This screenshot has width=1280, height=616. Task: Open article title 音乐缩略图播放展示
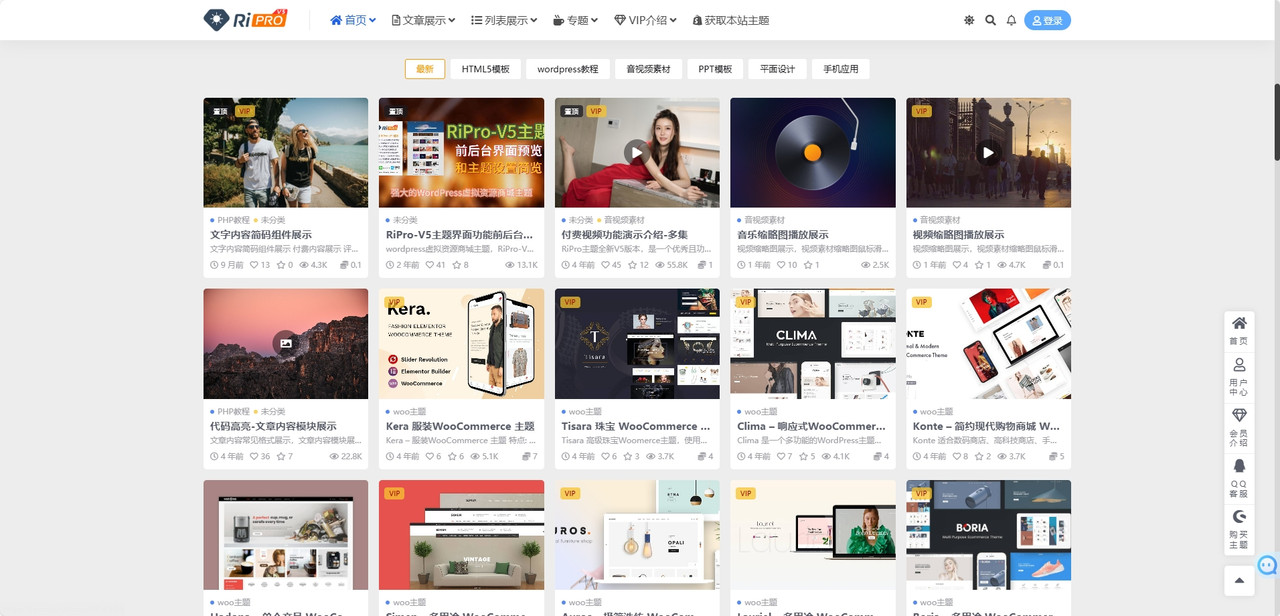point(783,235)
